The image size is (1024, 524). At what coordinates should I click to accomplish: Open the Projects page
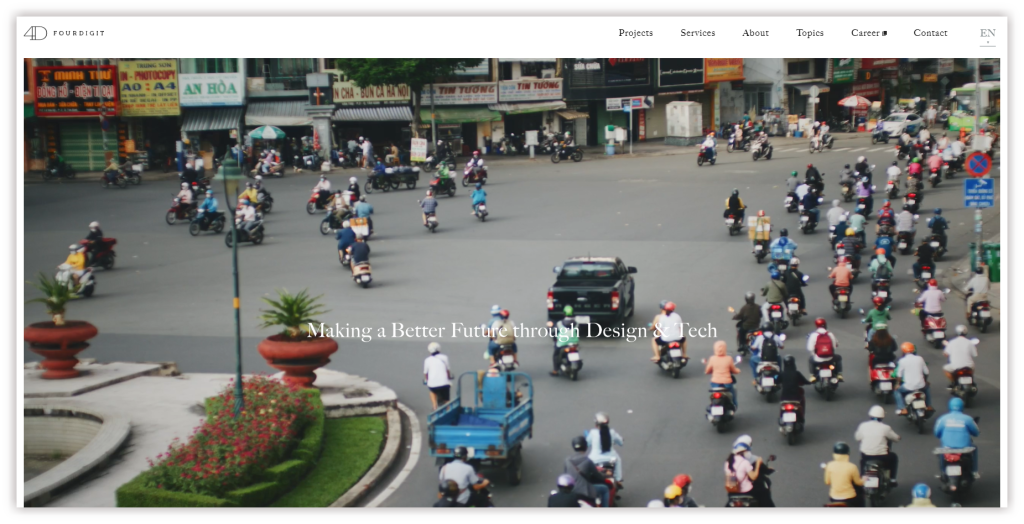point(635,33)
